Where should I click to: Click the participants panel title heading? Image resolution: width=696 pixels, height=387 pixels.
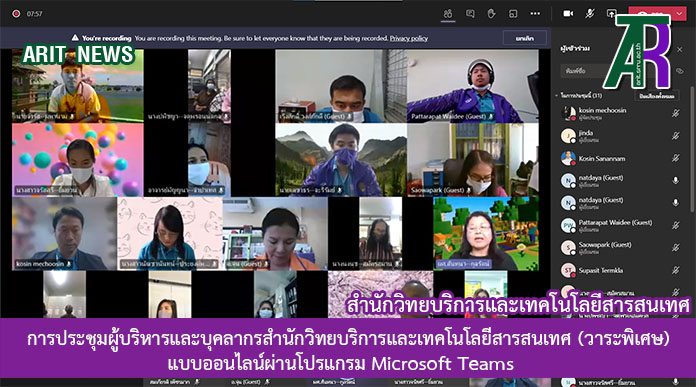pyautogui.click(x=575, y=48)
